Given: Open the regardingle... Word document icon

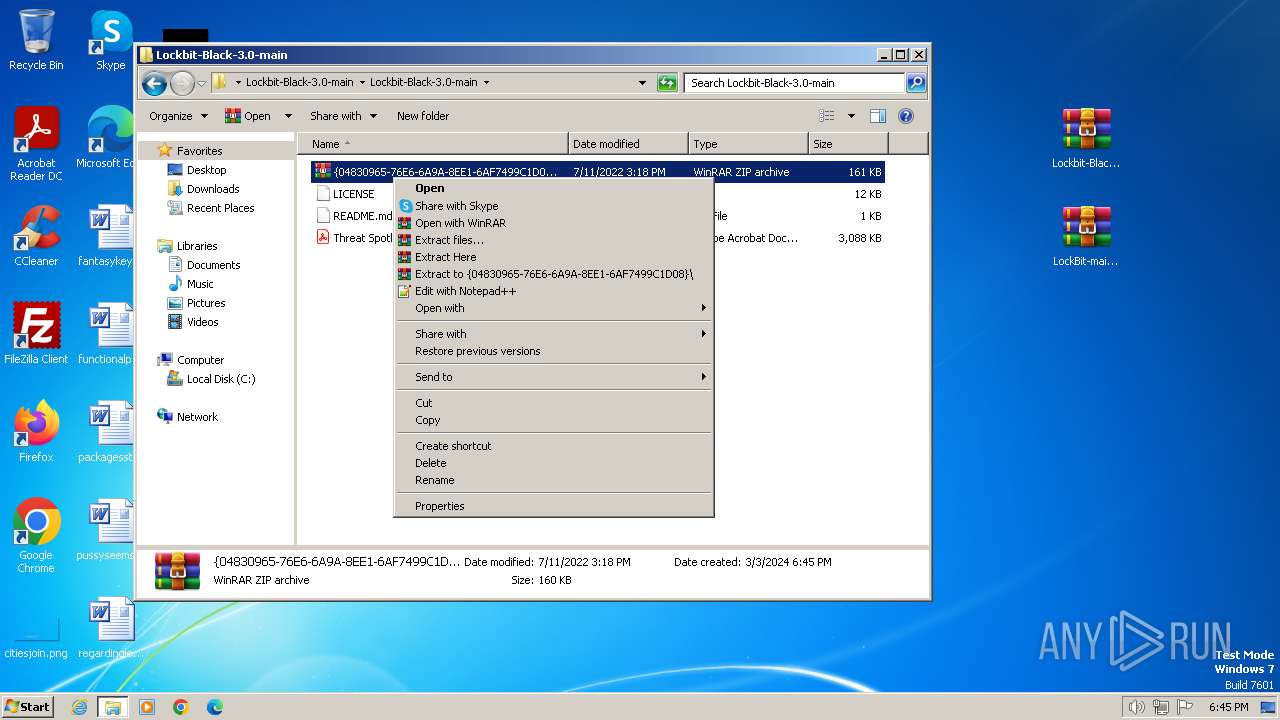Looking at the screenshot, I should pos(110,627).
